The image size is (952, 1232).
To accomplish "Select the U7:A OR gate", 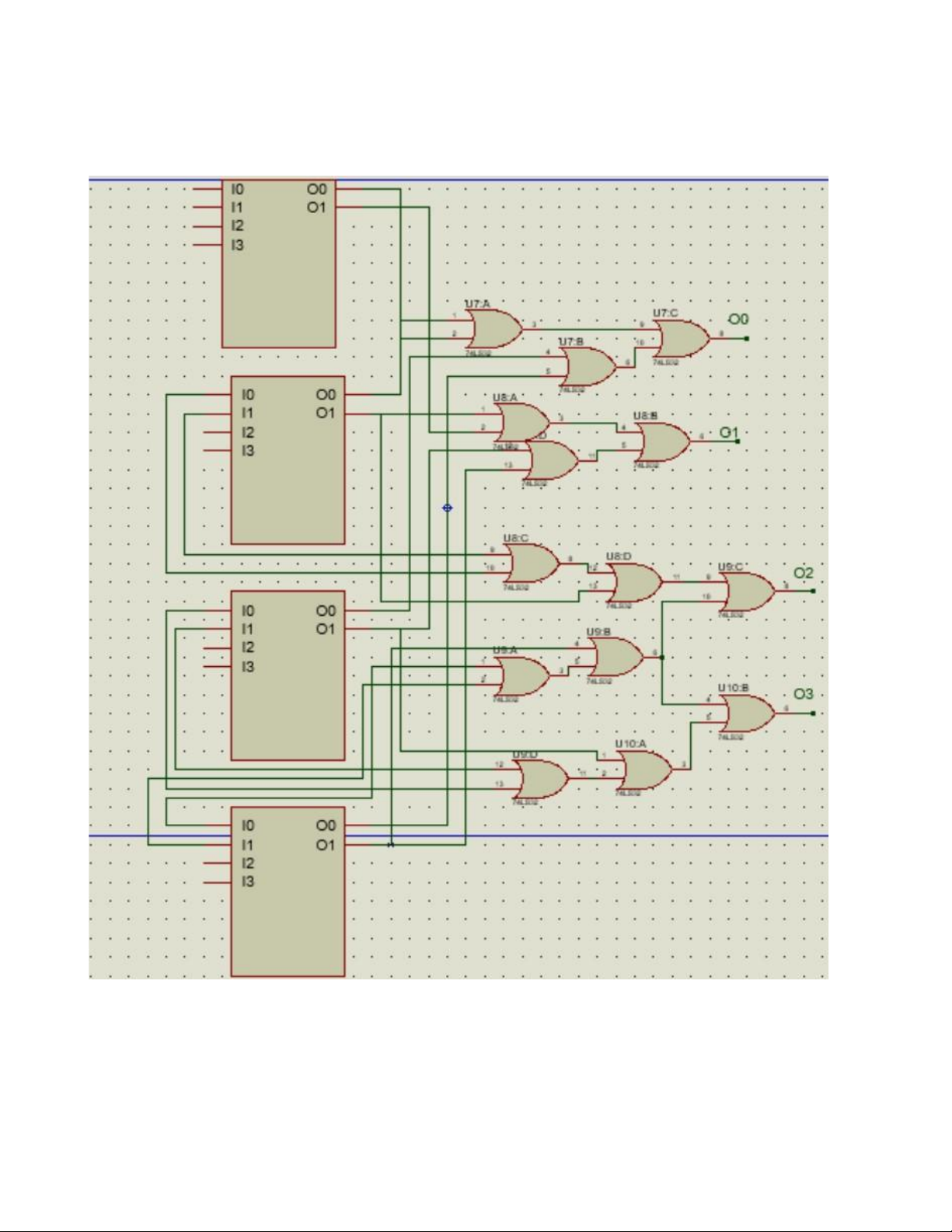I will [x=495, y=330].
